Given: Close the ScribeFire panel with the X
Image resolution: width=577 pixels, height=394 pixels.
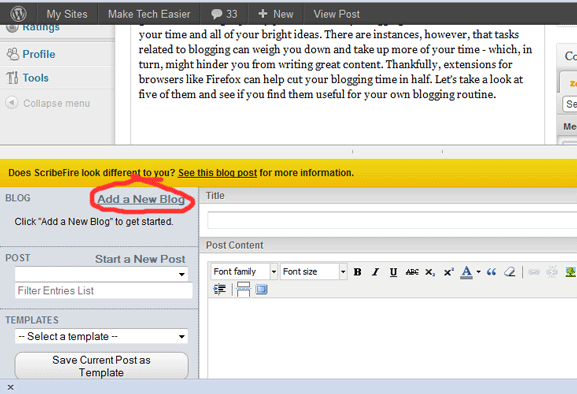Looking at the screenshot, I should click(x=10, y=387).
